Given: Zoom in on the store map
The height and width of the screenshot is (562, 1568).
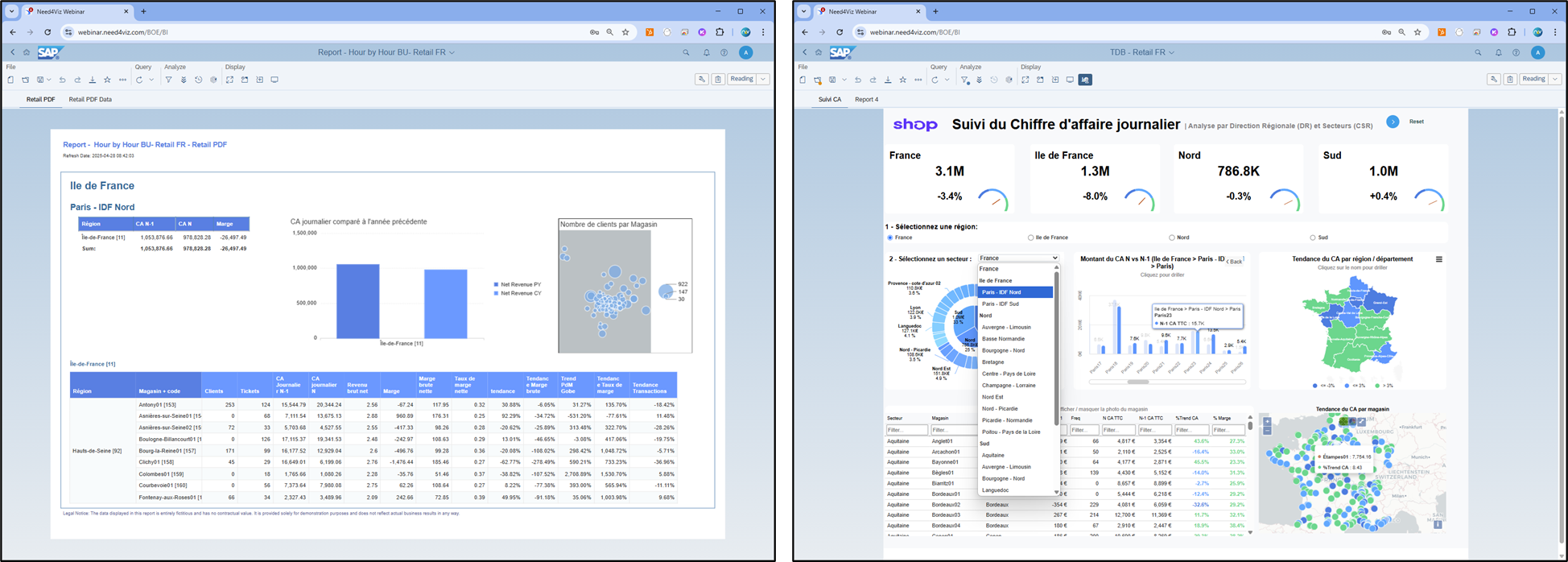Looking at the screenshot, I should coord(1267,422).
